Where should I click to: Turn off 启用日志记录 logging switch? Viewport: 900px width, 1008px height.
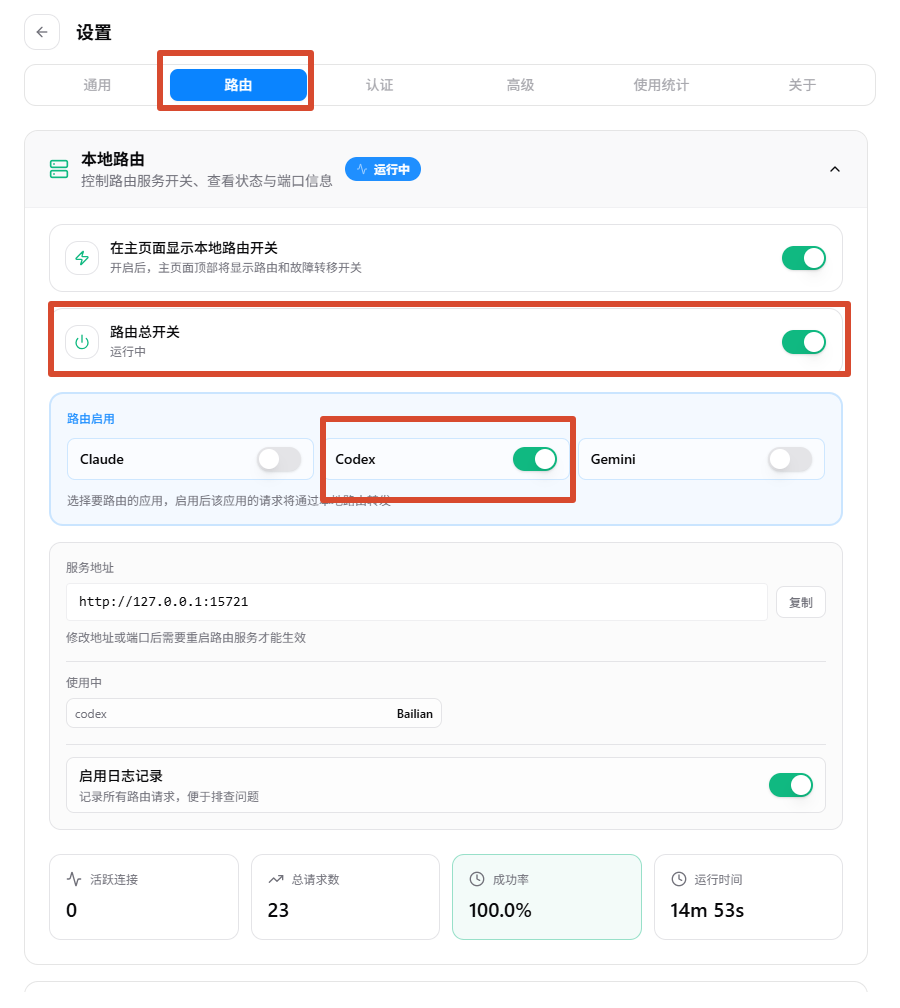pos(791,785)
